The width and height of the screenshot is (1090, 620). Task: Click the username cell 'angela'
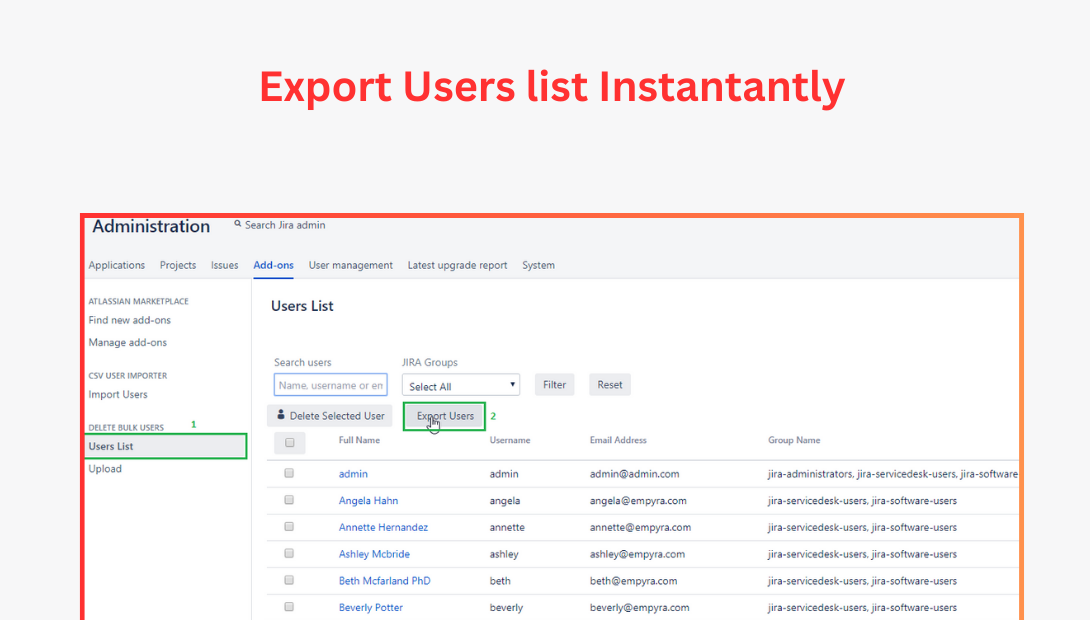tap(505, 500)
